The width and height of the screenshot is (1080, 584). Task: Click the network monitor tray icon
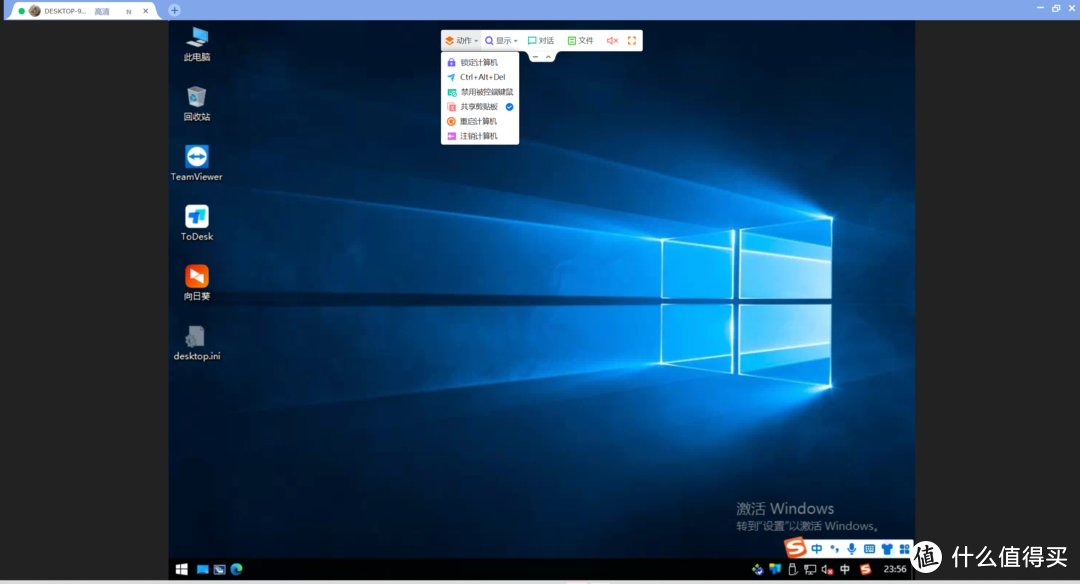tap(810, 570)
